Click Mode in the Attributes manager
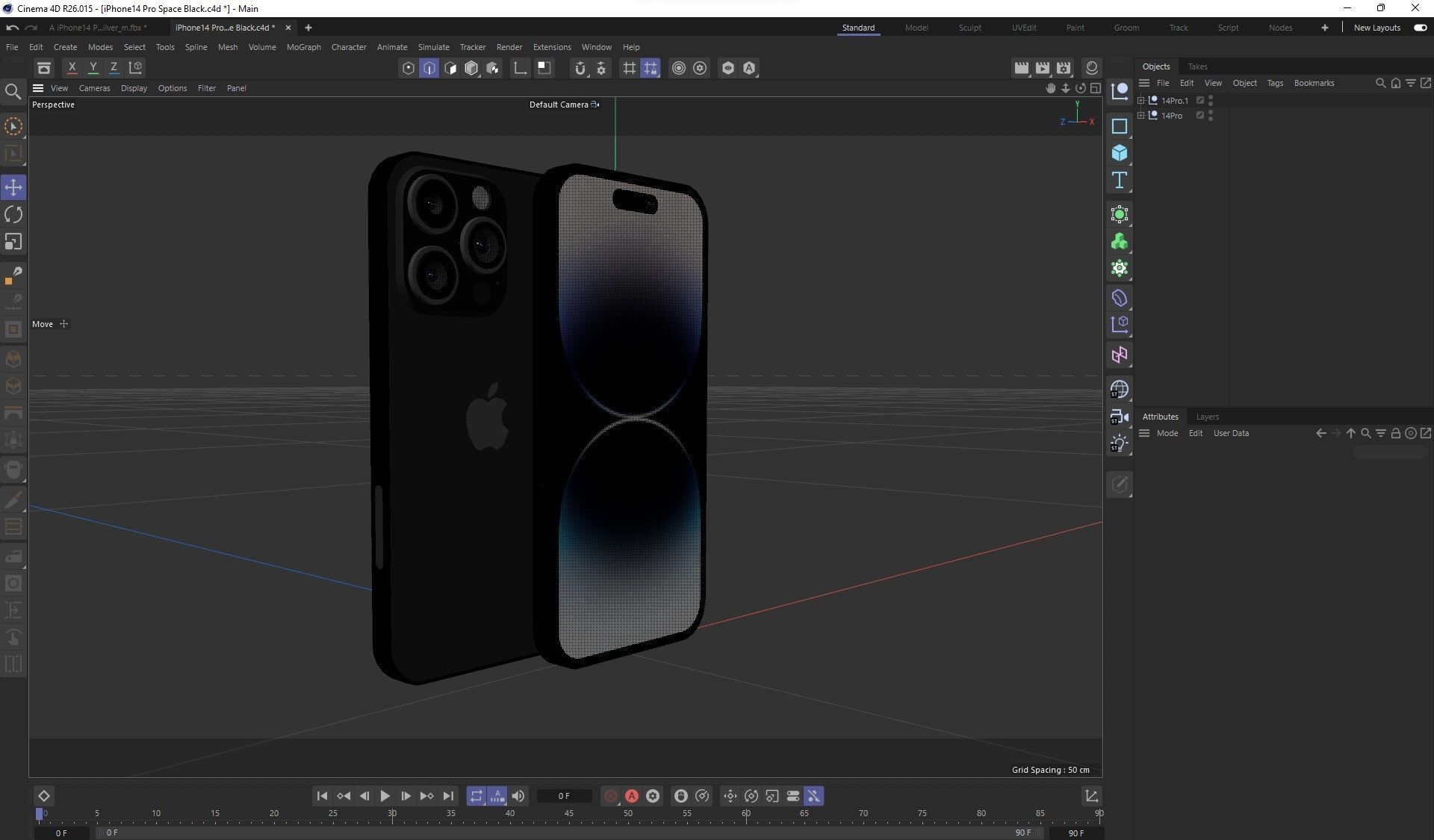Viewport: 1434px width, 840px height. tap(1167, 433)
